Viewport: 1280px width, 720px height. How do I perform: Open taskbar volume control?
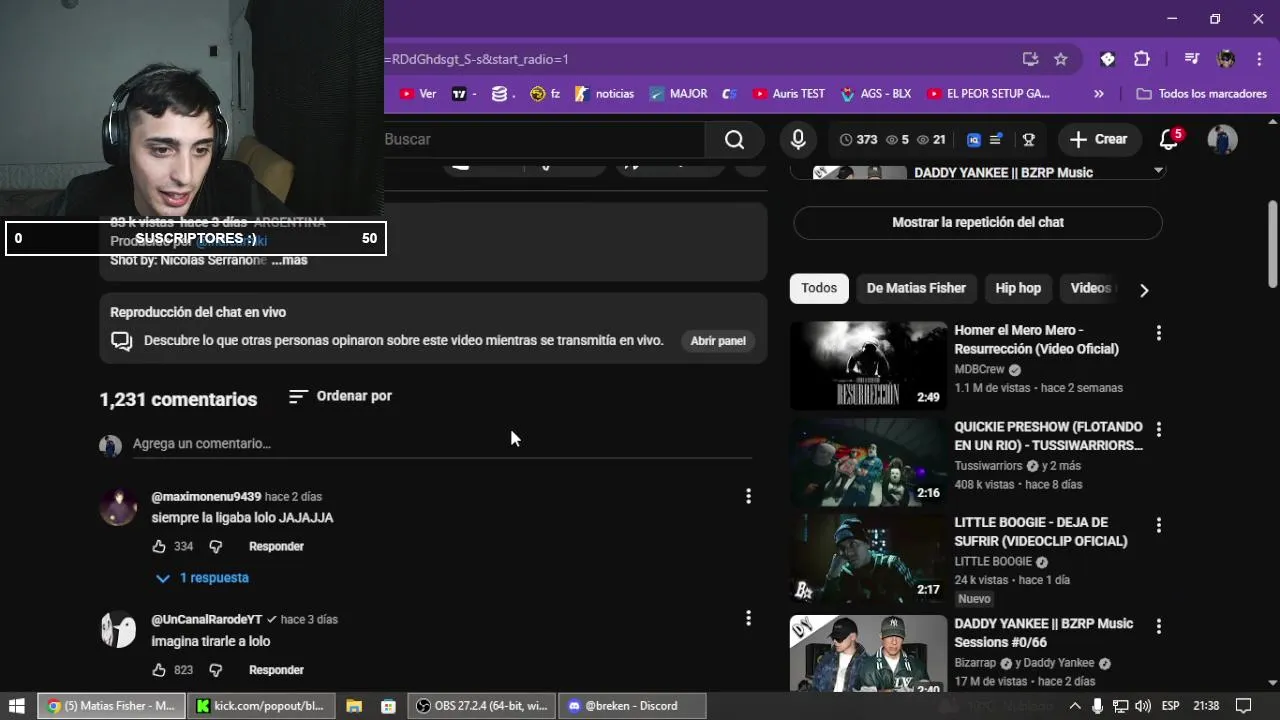coord(1143,706)
